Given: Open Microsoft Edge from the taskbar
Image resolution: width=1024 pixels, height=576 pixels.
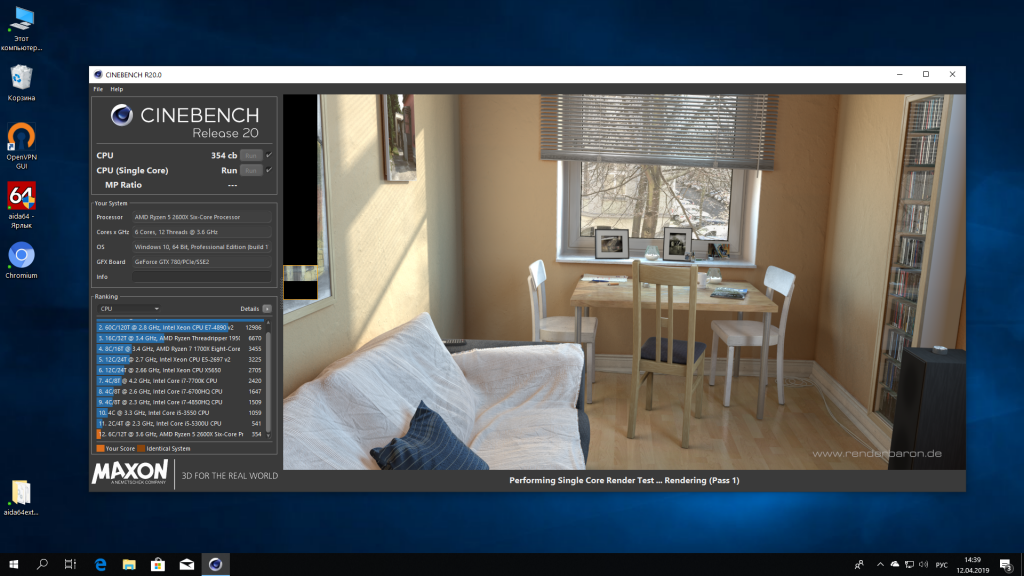Looking at the screenshot, I should [100, 565].
